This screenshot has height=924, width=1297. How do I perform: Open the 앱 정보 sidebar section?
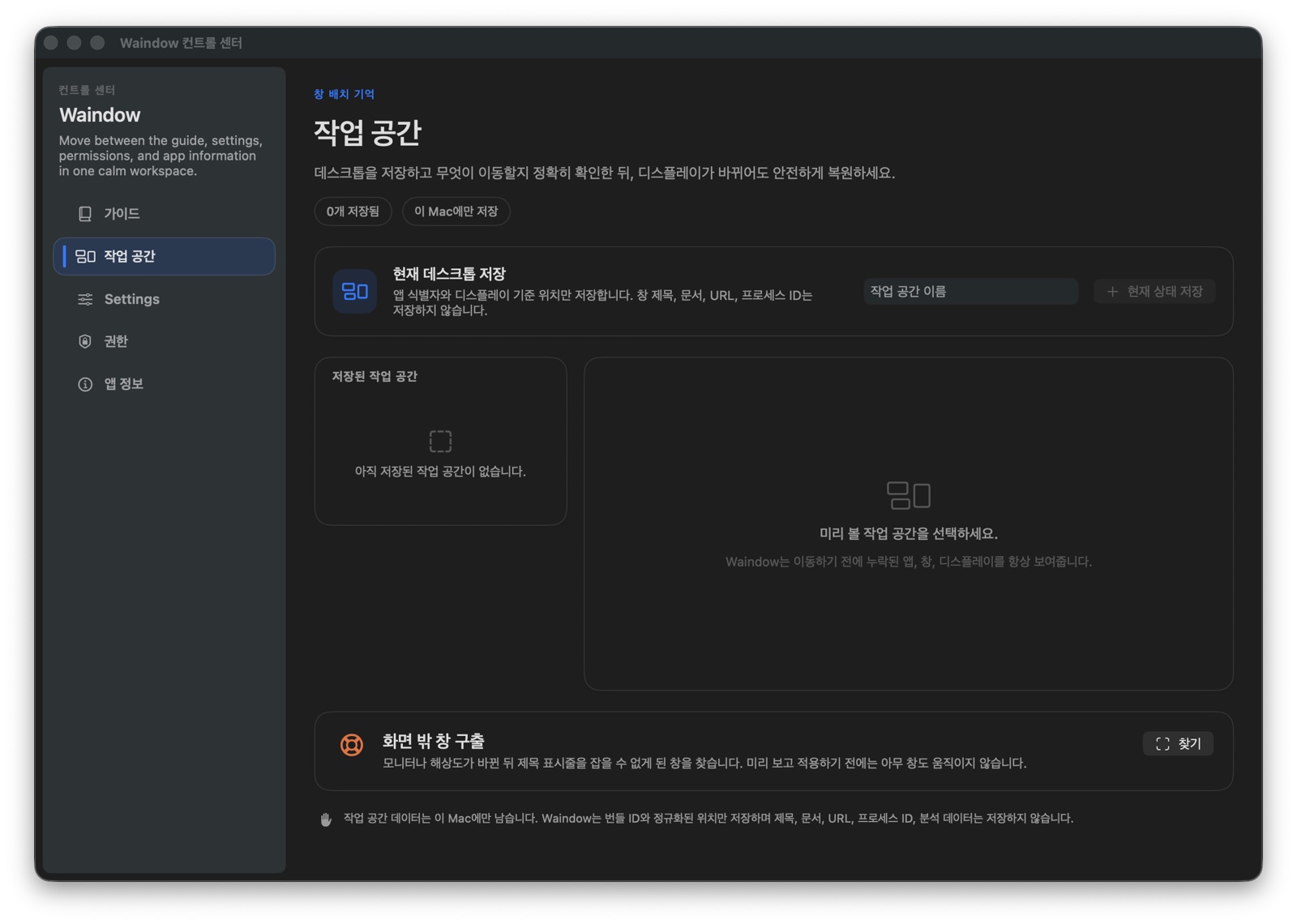[x=164, y=384]
